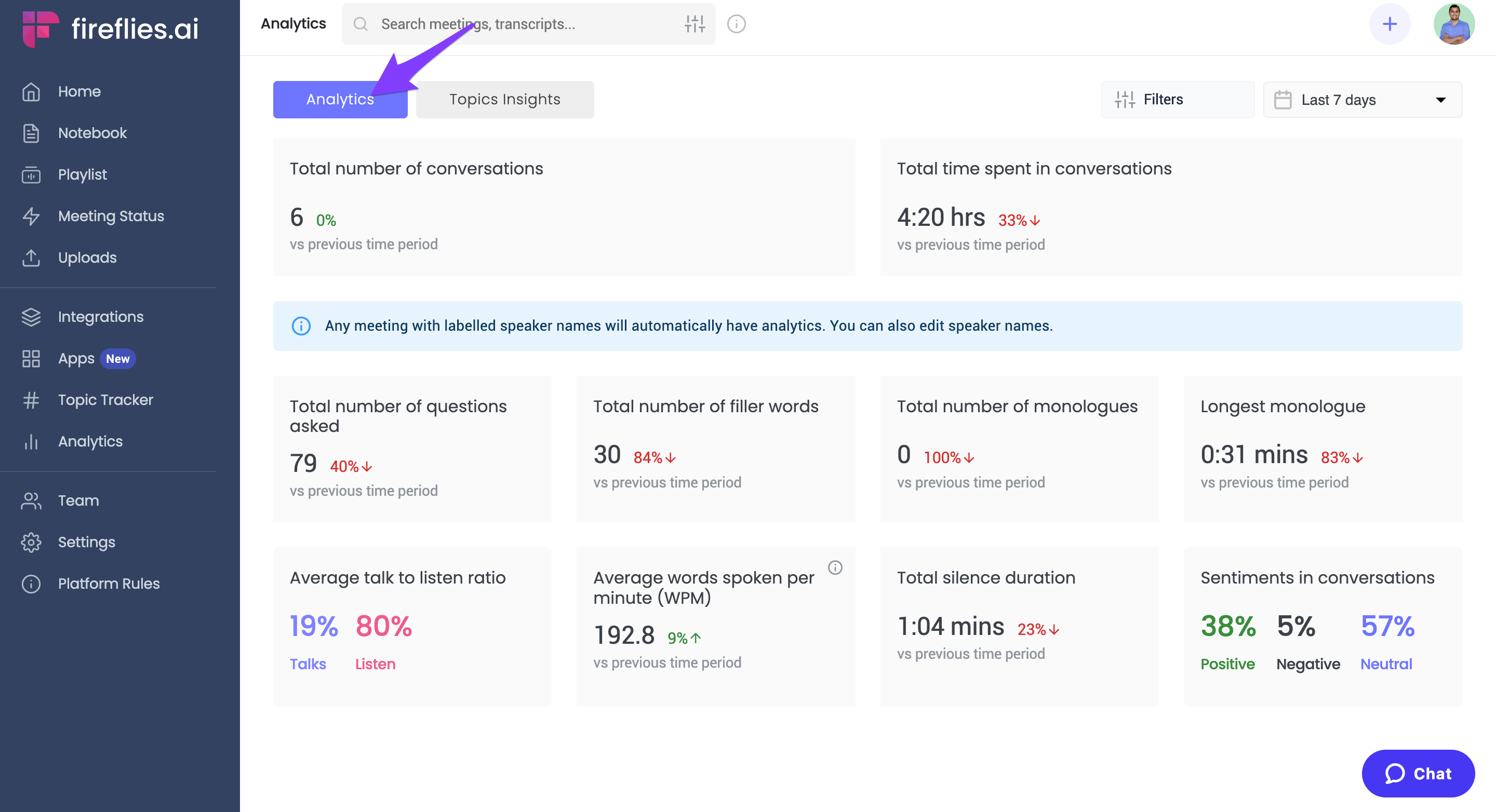Click the 1:04 mins silence value

coord(951,627)
